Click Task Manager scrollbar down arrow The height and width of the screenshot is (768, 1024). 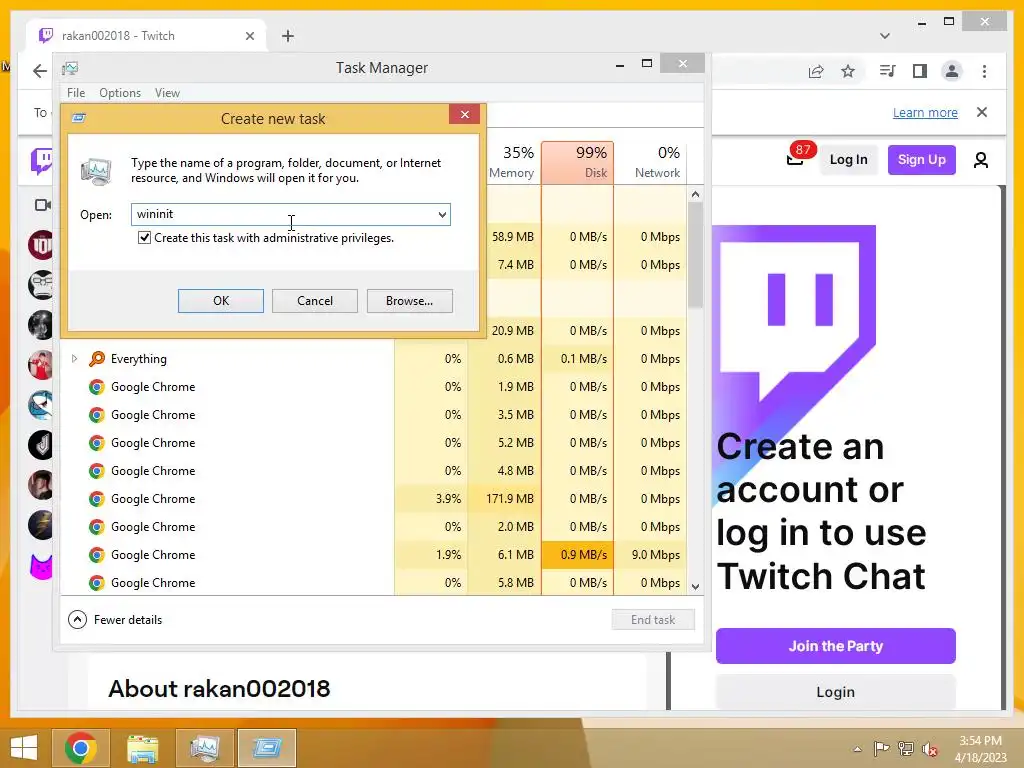tap(696, 586)
